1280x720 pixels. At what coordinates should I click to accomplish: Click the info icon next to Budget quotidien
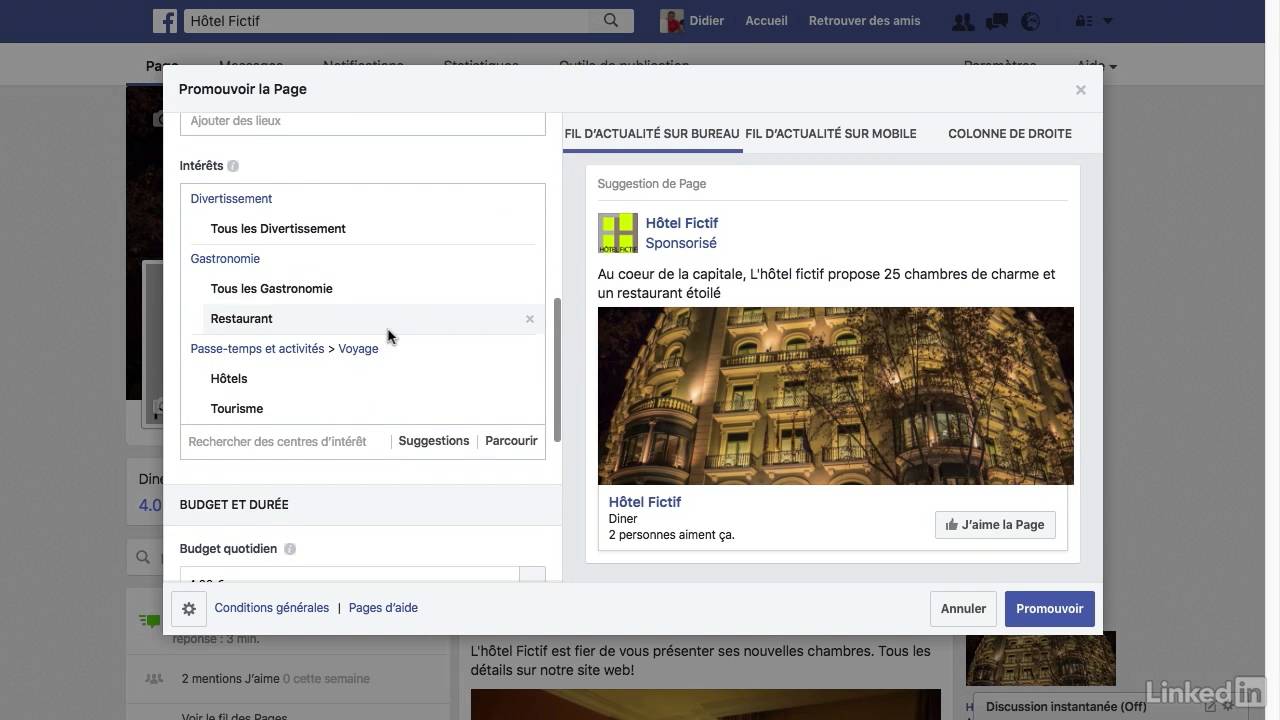pyautogui.click(x=290, y=549)
